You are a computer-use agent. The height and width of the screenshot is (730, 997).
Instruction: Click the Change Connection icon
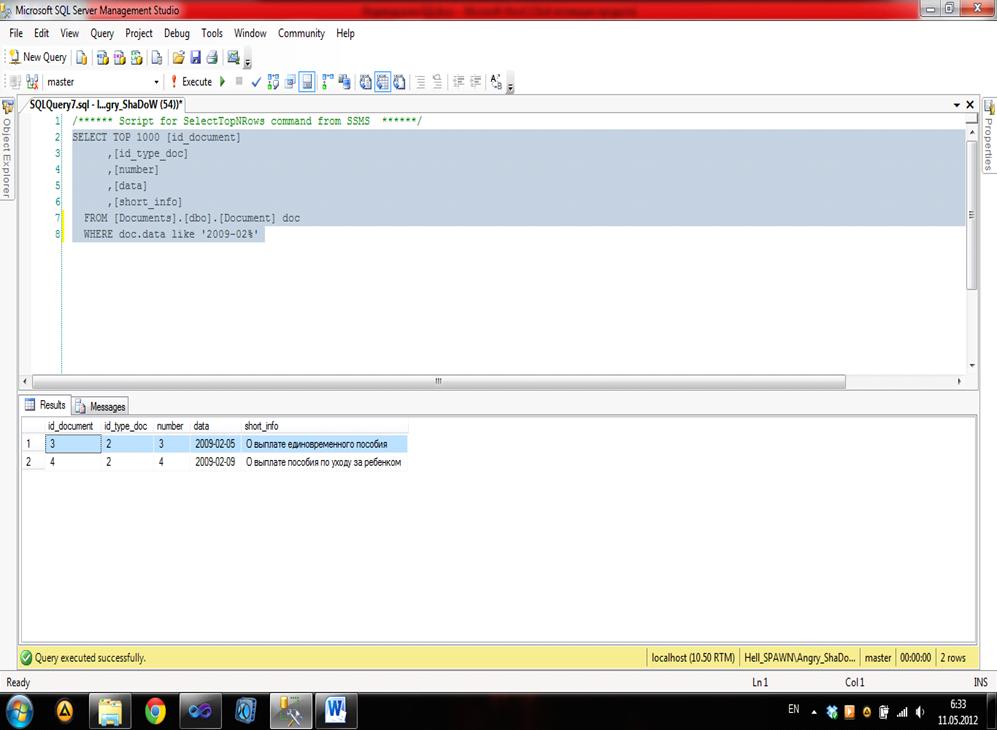[x=32, y=82]
